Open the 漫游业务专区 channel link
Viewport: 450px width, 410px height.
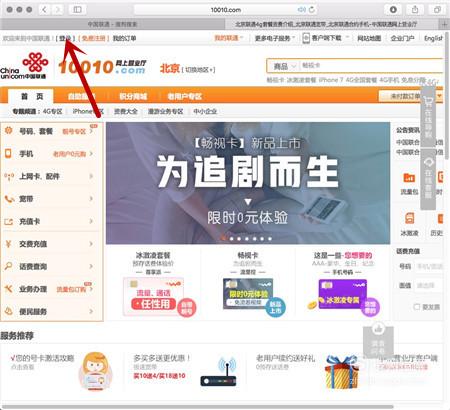pyautogui.click(x=165, y=111)
